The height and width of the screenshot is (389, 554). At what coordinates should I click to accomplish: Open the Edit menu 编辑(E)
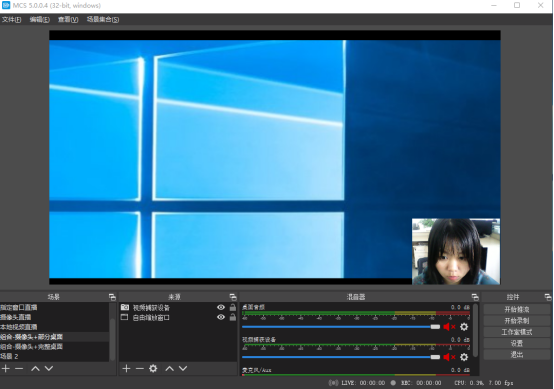point(40,19)
